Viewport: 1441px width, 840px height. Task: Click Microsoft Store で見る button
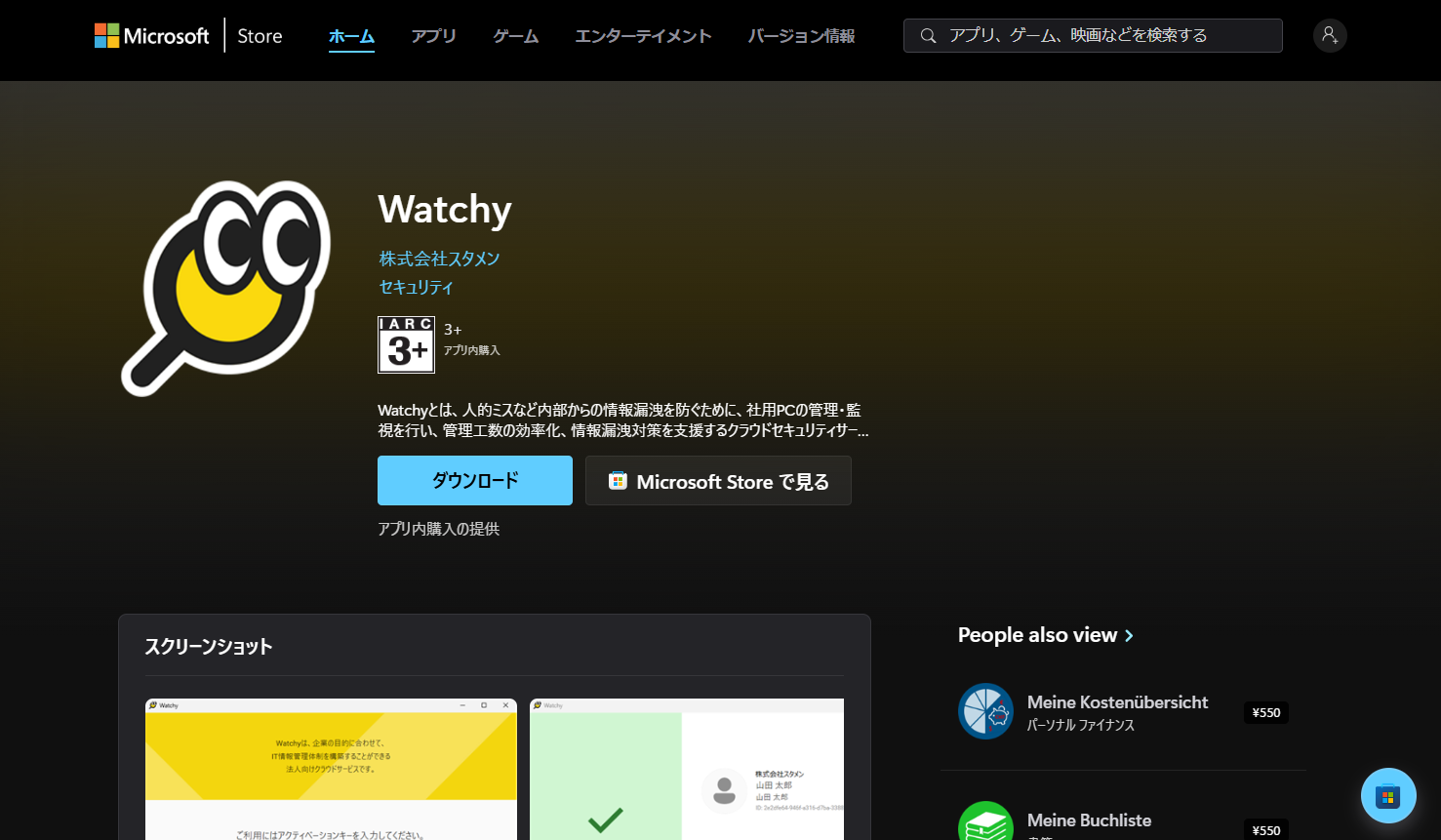coord(718,480)
